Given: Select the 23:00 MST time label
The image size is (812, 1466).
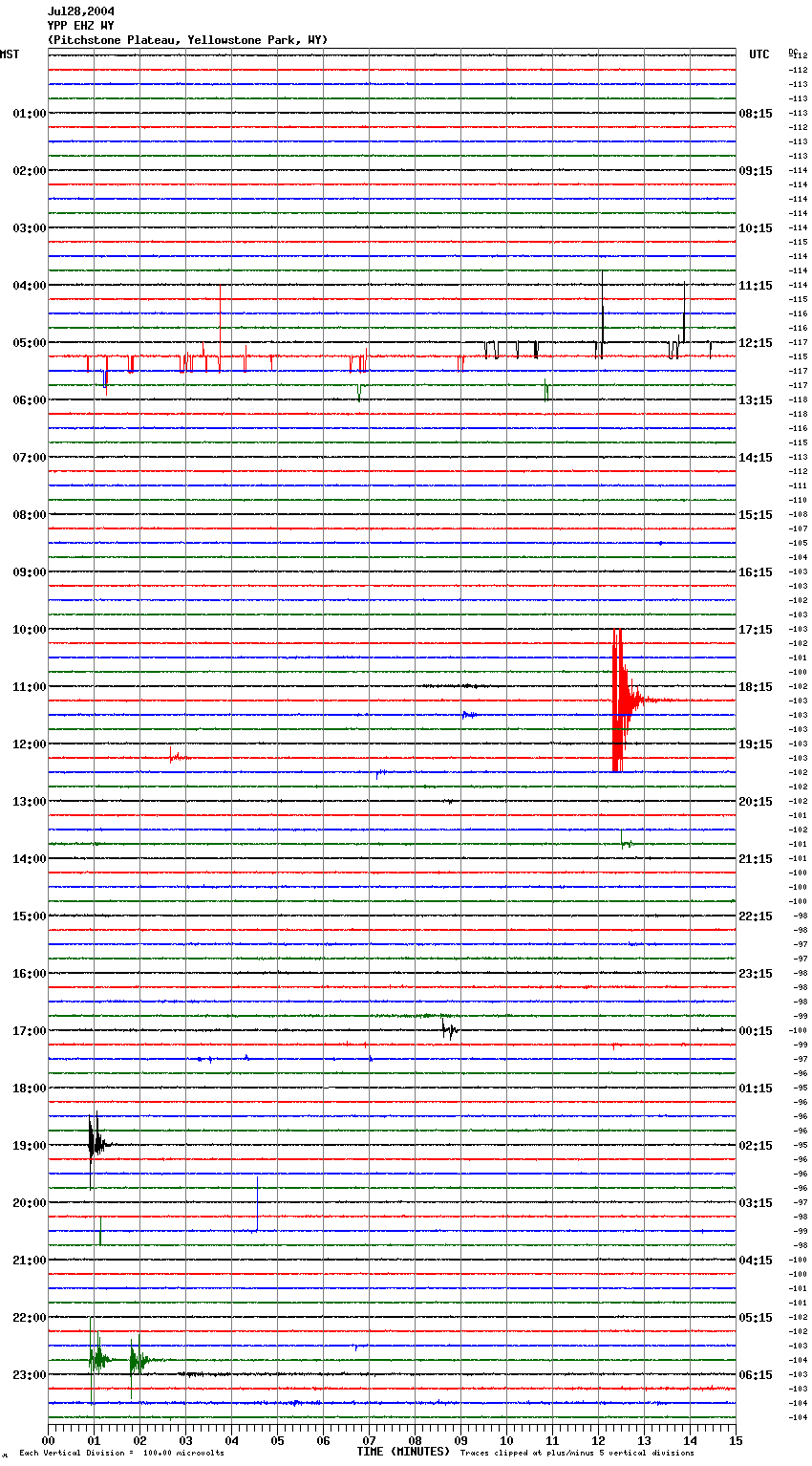Looking at the screenshot, I should click(x=29, y=1375).
